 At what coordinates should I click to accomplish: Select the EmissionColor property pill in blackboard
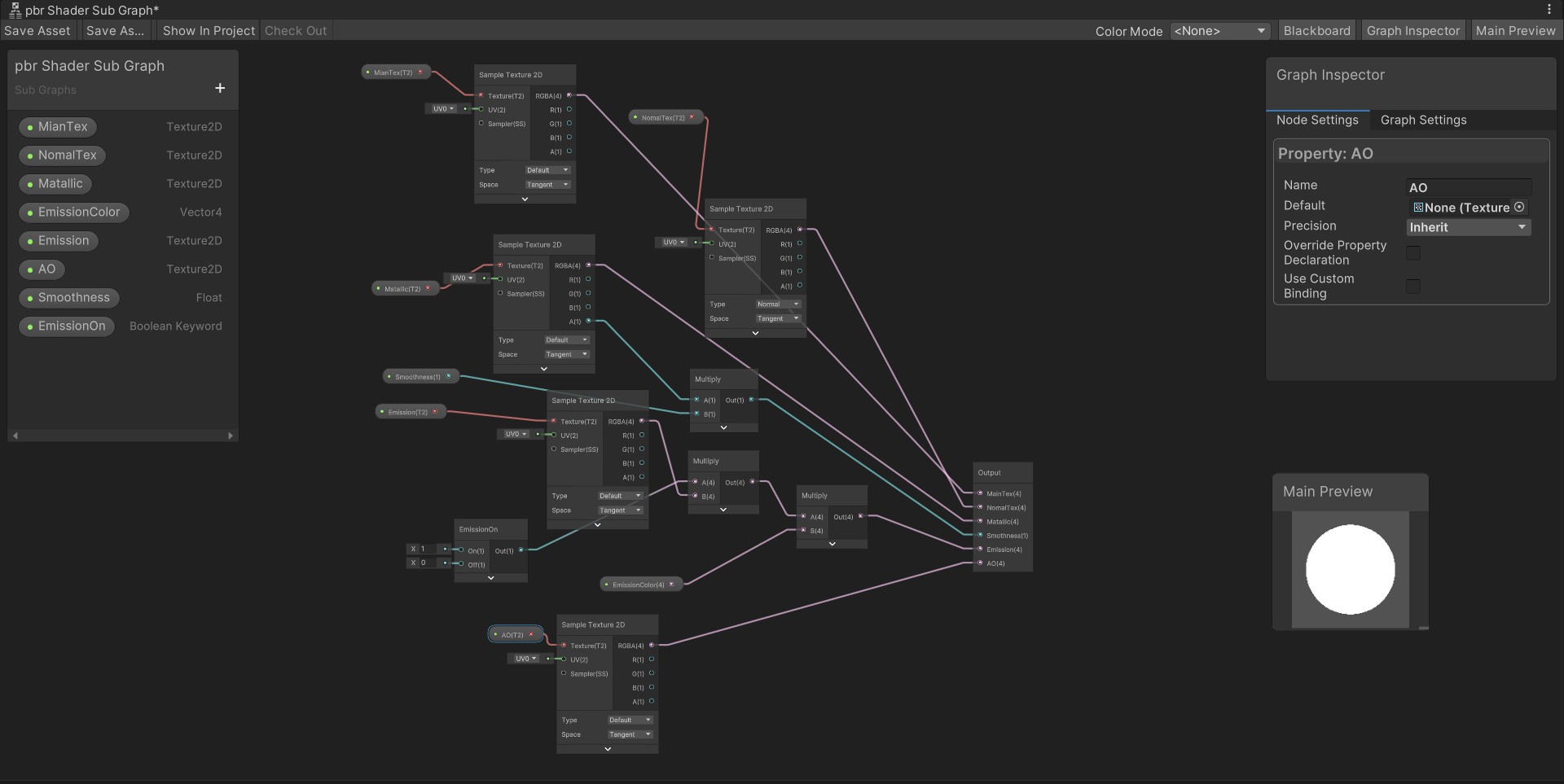[x=73, y=212]
